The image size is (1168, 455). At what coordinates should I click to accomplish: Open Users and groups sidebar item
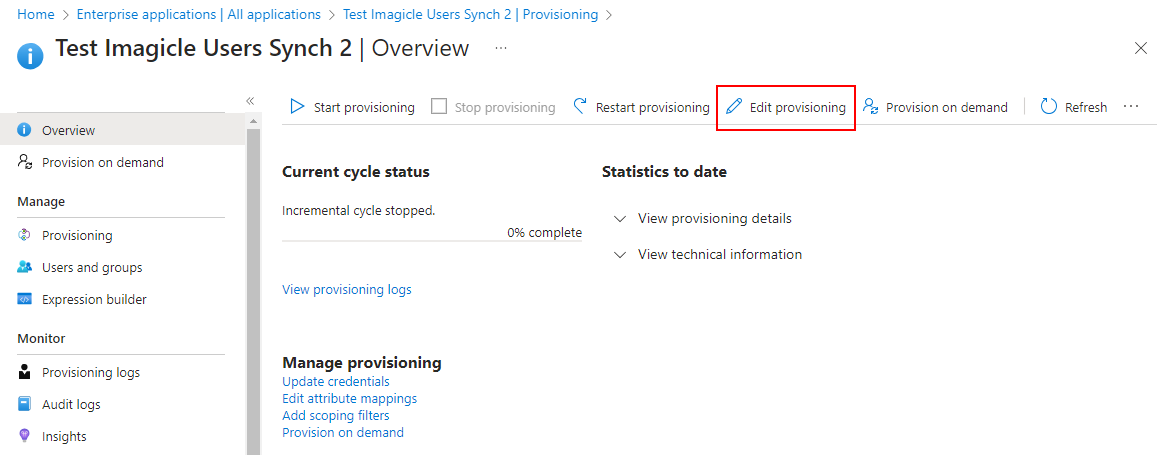pos(92,267)
